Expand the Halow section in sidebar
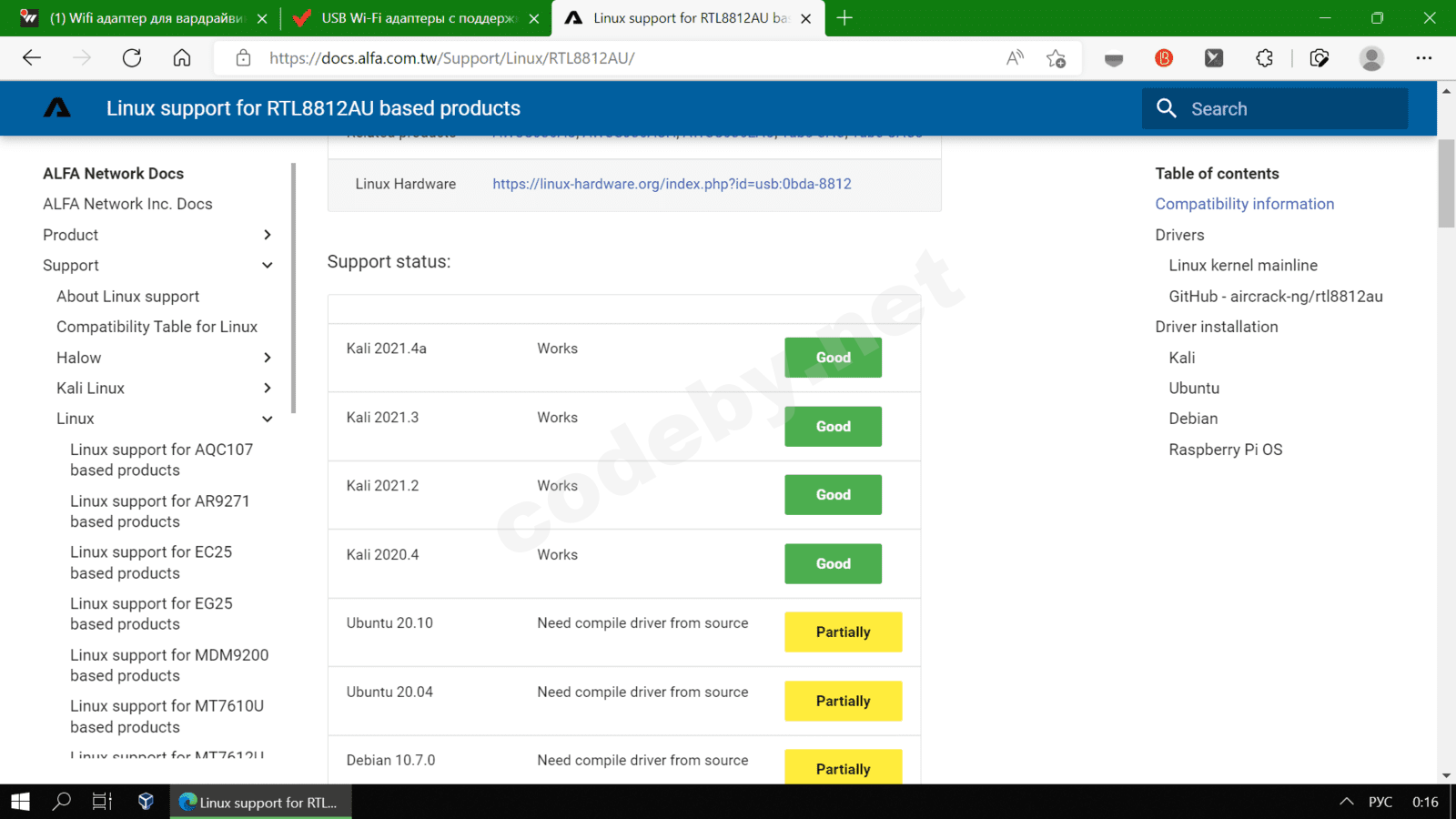 click(x=268, y=358)
